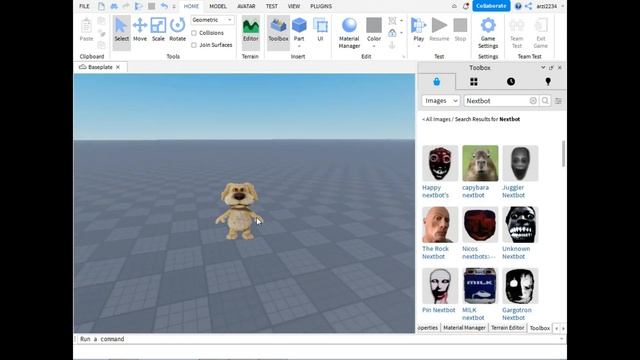Image resolution: width=640 pixels, height=360 pixels.
Task: Enable the Join Surfaces checkbox
Action: tap(194, 45)
